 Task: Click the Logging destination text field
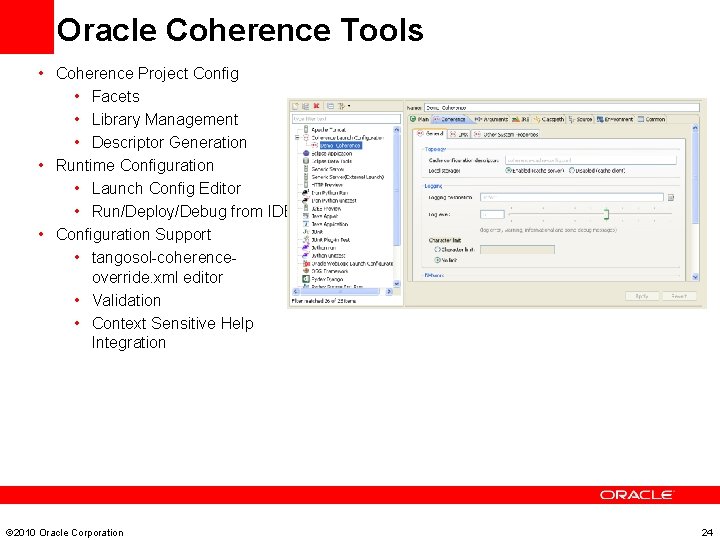572,197
